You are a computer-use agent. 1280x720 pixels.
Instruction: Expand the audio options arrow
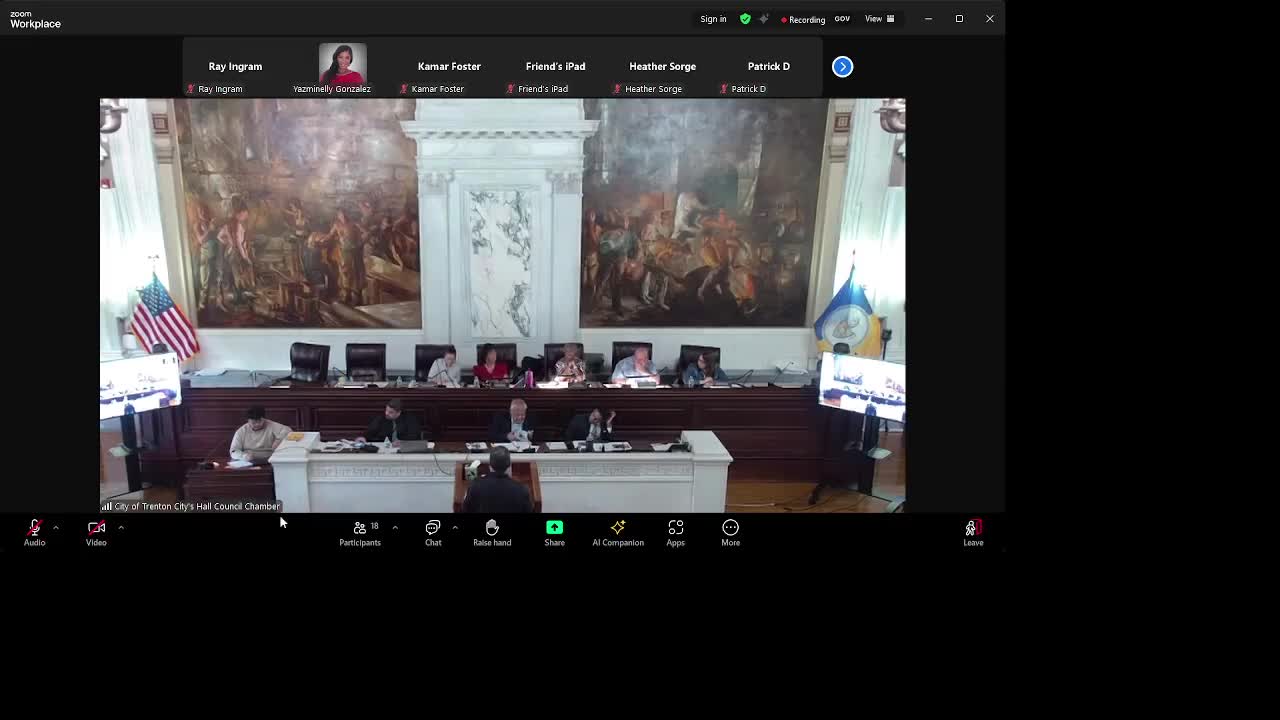pos(56,527)
